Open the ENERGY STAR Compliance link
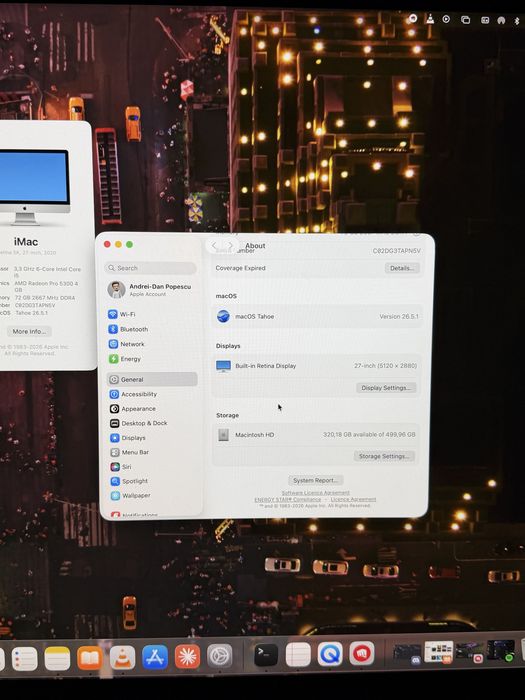525x700 pixels. pos(288,499)
